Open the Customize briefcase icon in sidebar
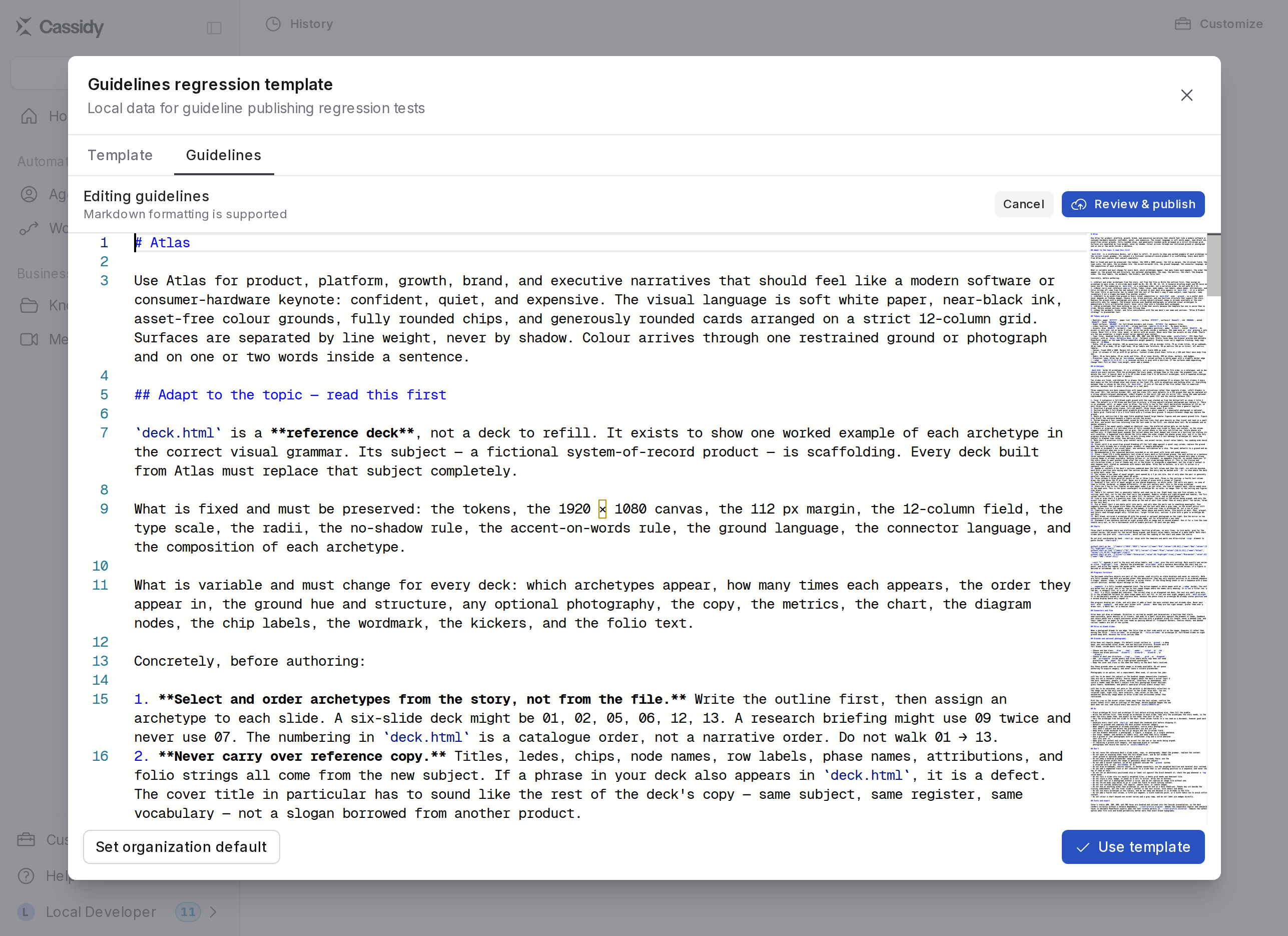 click(x=26, y=839)
